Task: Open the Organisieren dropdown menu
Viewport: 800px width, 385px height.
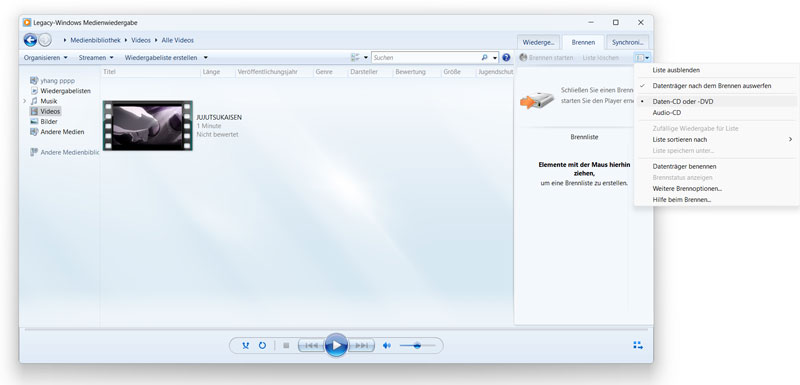Action: pyautogui.click(x=45, y=58)
